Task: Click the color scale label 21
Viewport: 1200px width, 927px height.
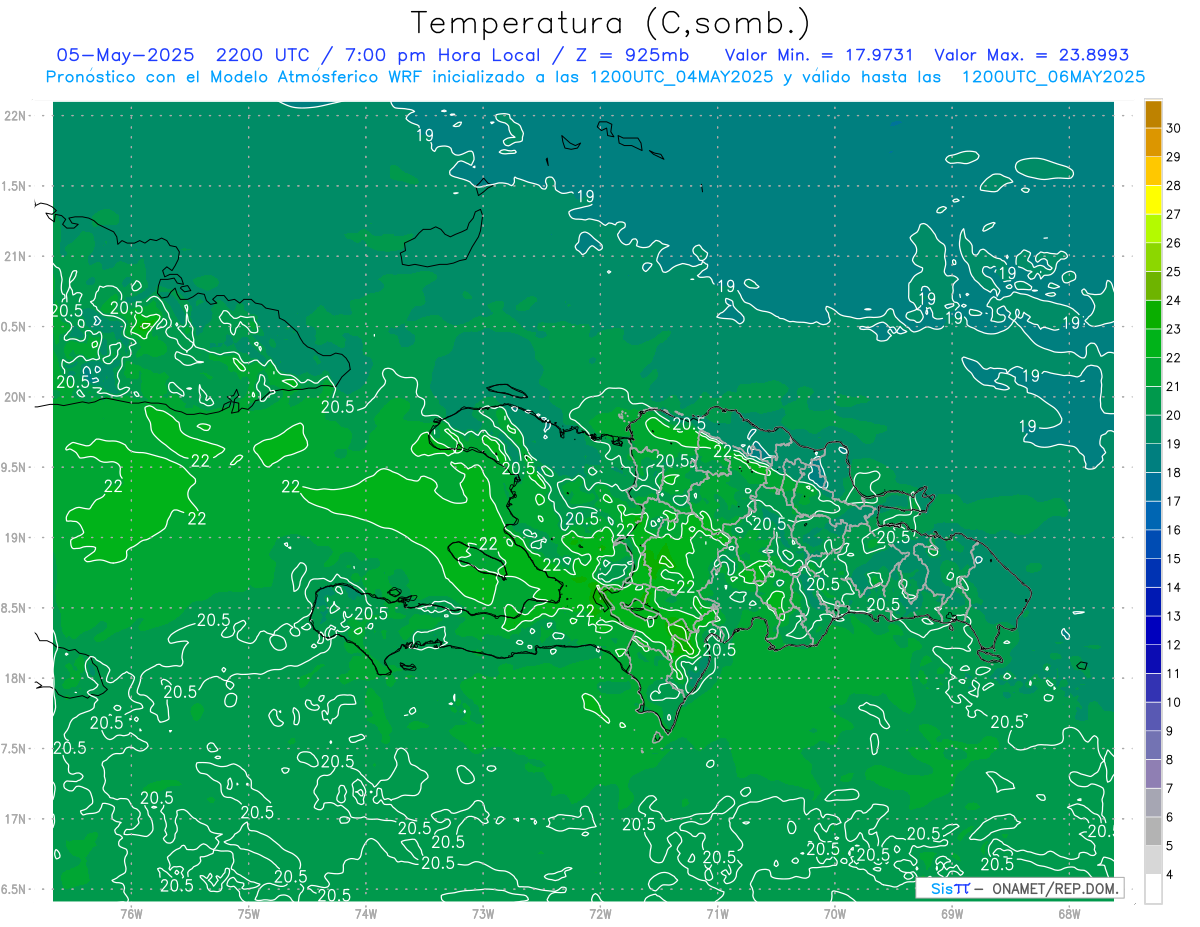Action: (x=1174, y=386)
